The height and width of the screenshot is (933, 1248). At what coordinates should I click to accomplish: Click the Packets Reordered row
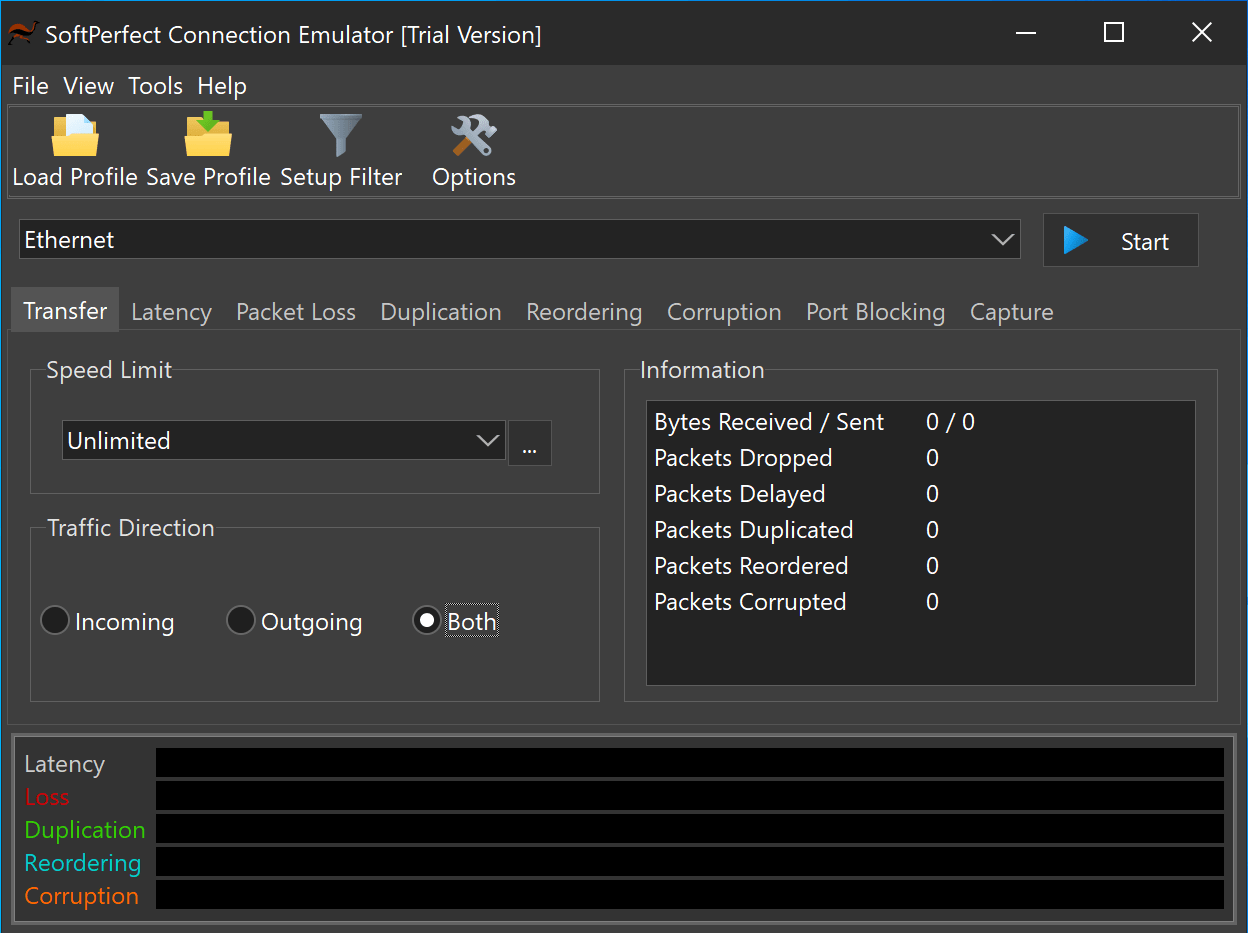(920, 566)
